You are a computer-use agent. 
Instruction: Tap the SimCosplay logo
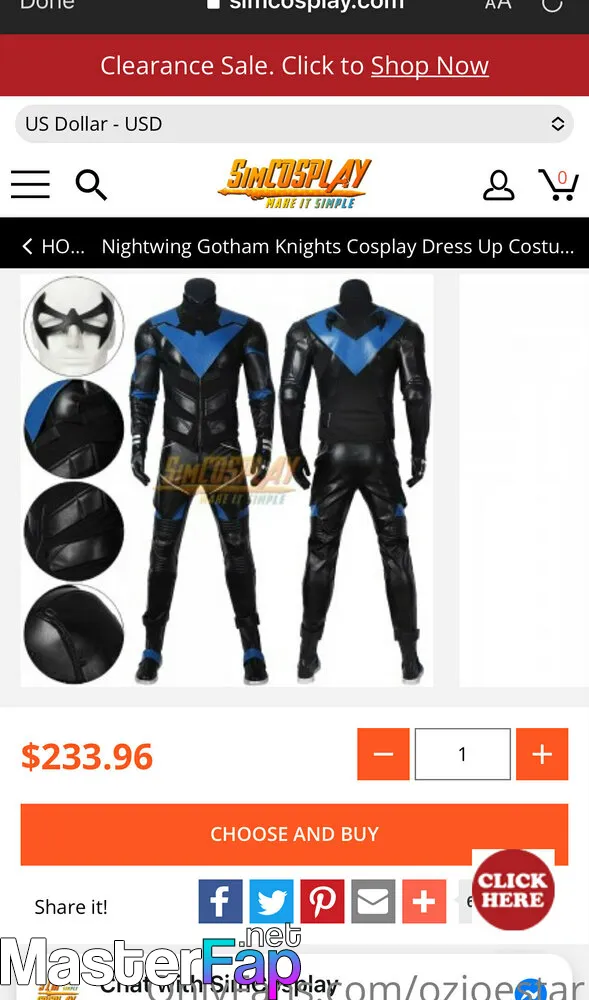(x=294, y=184)
